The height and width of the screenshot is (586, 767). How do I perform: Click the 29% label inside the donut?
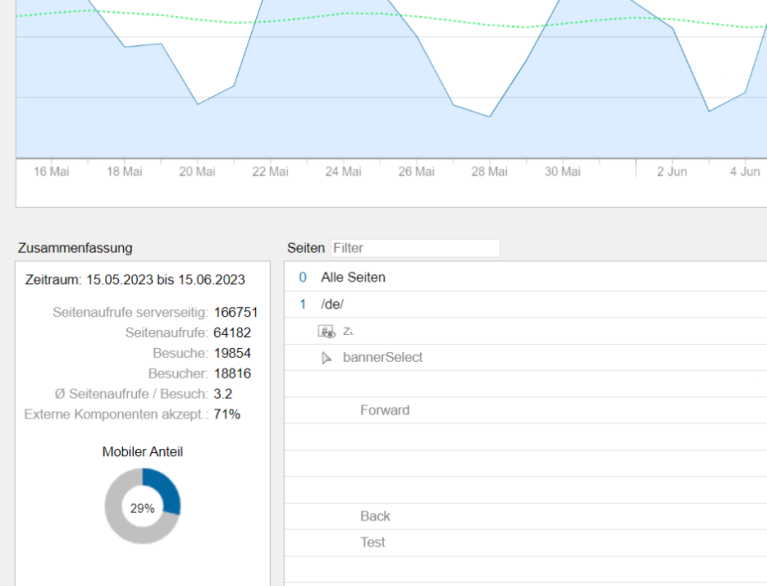click(x=143, y=508)
